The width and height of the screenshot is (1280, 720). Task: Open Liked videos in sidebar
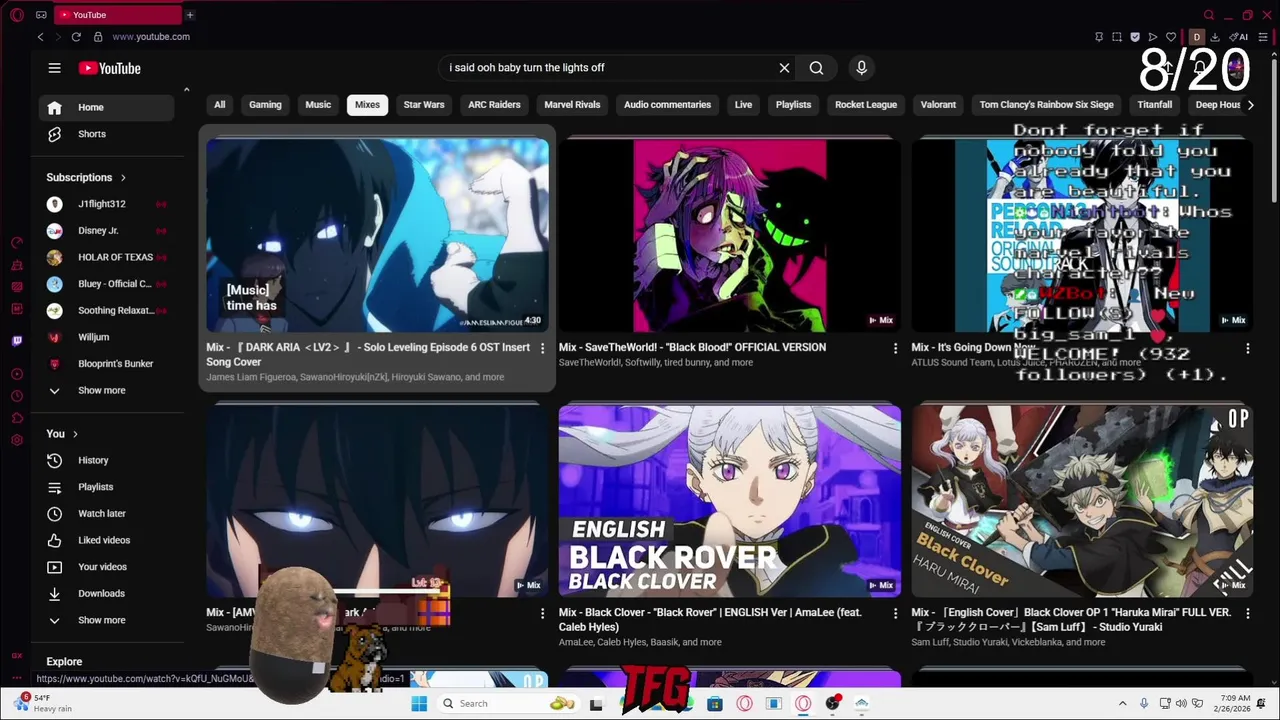coord(107,540)
